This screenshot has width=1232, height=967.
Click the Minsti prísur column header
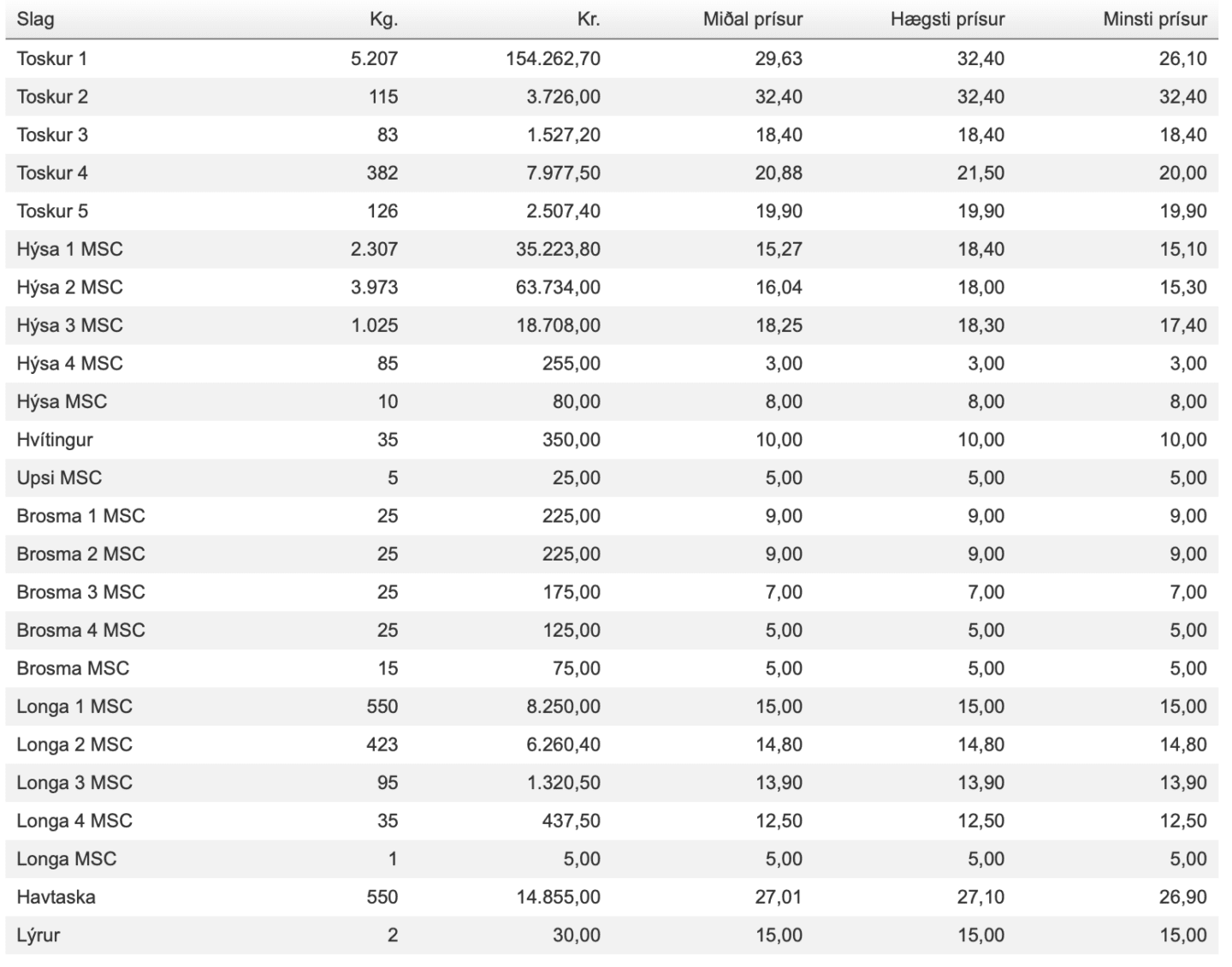click(x=1155, y=19)
